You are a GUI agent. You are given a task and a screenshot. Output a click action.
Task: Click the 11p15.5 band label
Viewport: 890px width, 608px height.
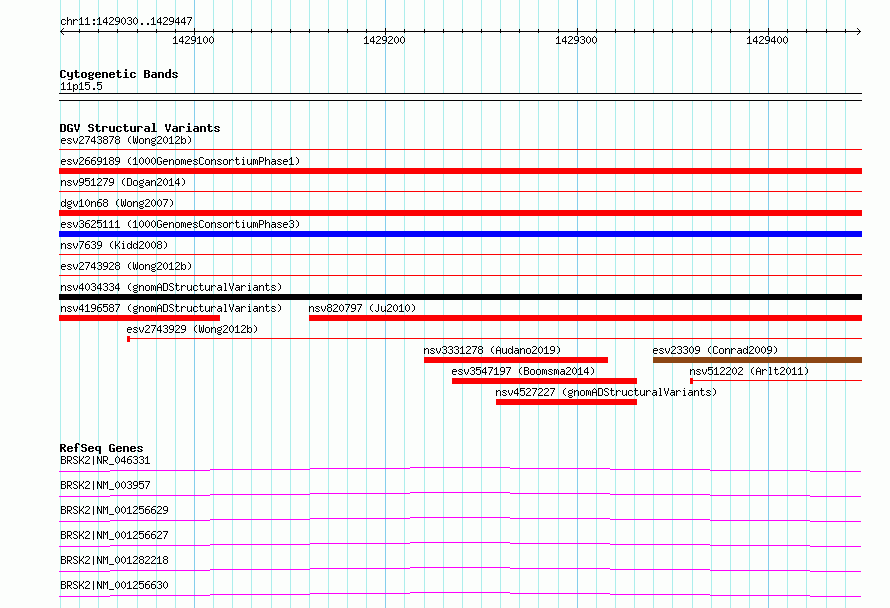(x=81, y=86)
